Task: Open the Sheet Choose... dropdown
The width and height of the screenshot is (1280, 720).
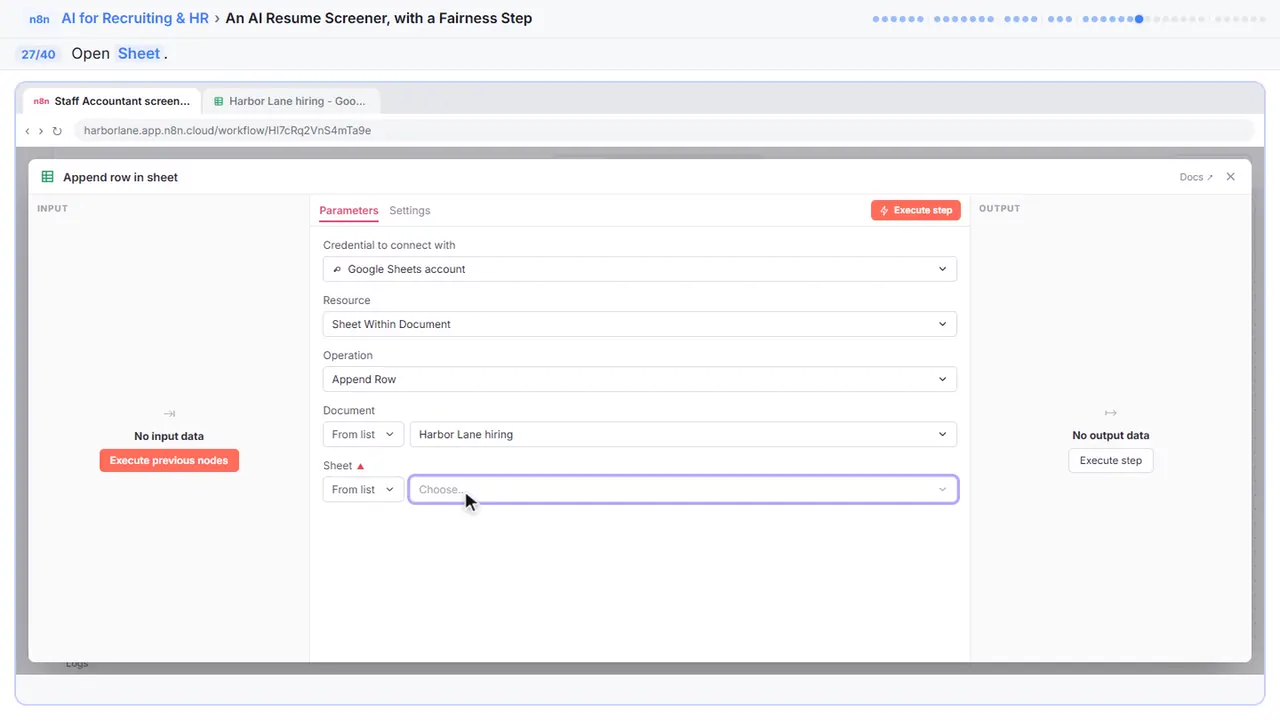Action: 683,489
